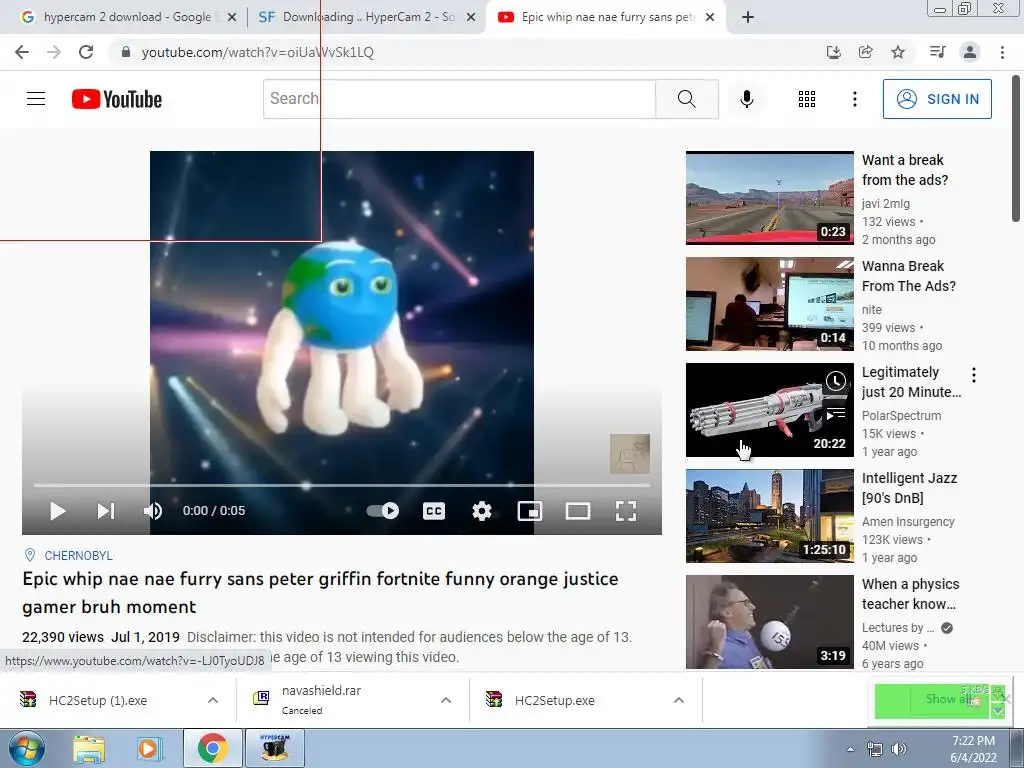Close the Epic whip nae nae YouTube tab
The height and width of the screenshot is (768, 1024).
pyautogui.click(x=711, y=18)
